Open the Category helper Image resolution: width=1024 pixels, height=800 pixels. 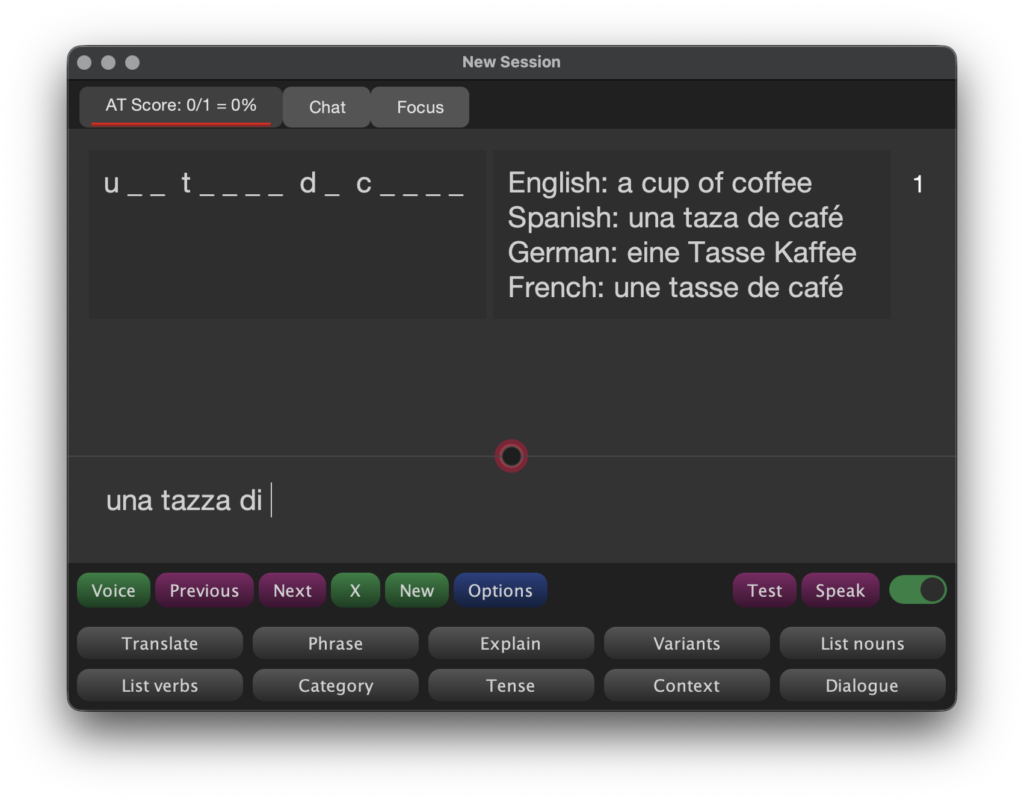(x=335, y=686)
